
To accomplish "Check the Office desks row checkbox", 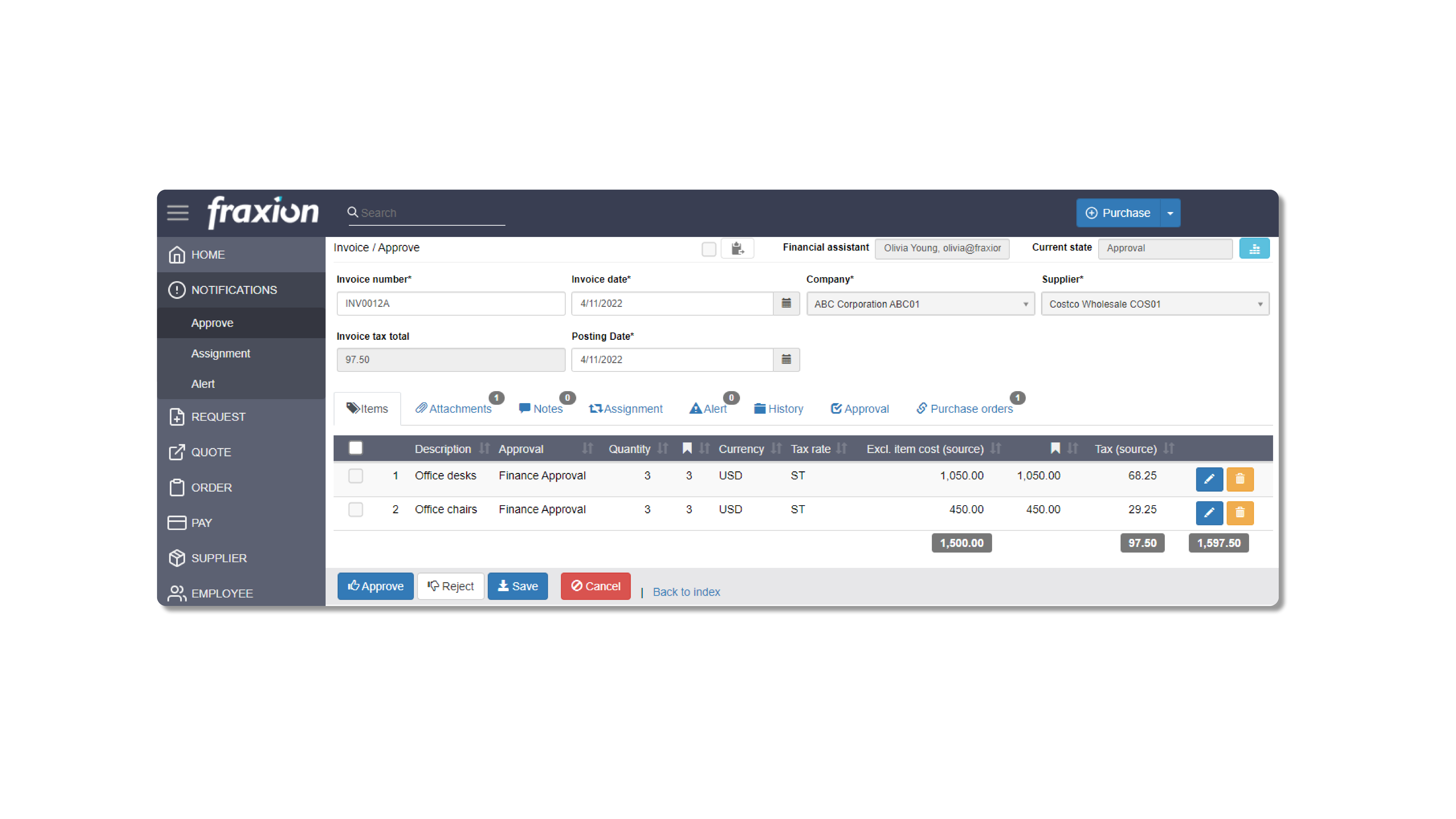I will (x=355, y=476).
